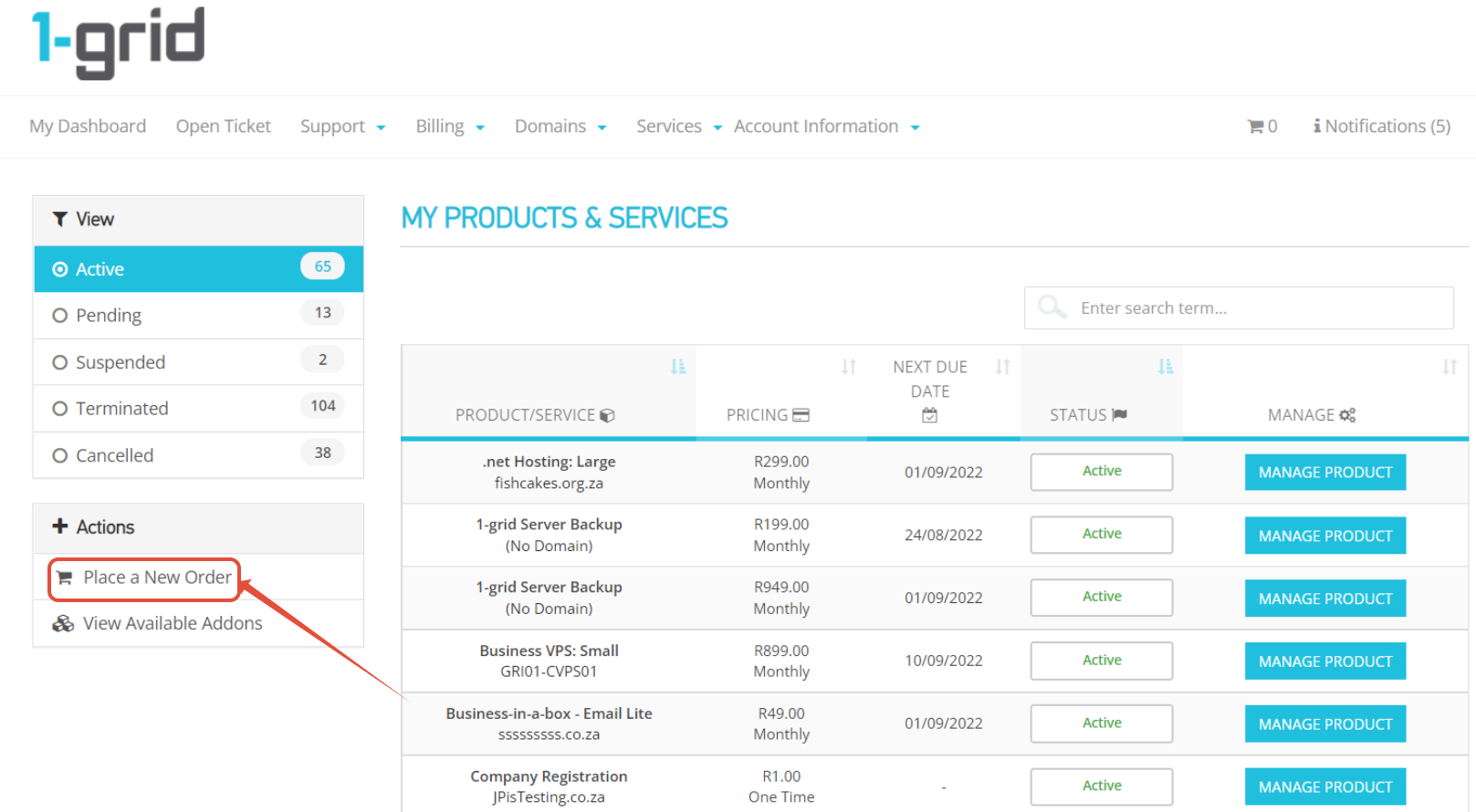Click the flag icon beside STATUS
The height and width of the screenshot is (812, 1476).
(1119, 415)
